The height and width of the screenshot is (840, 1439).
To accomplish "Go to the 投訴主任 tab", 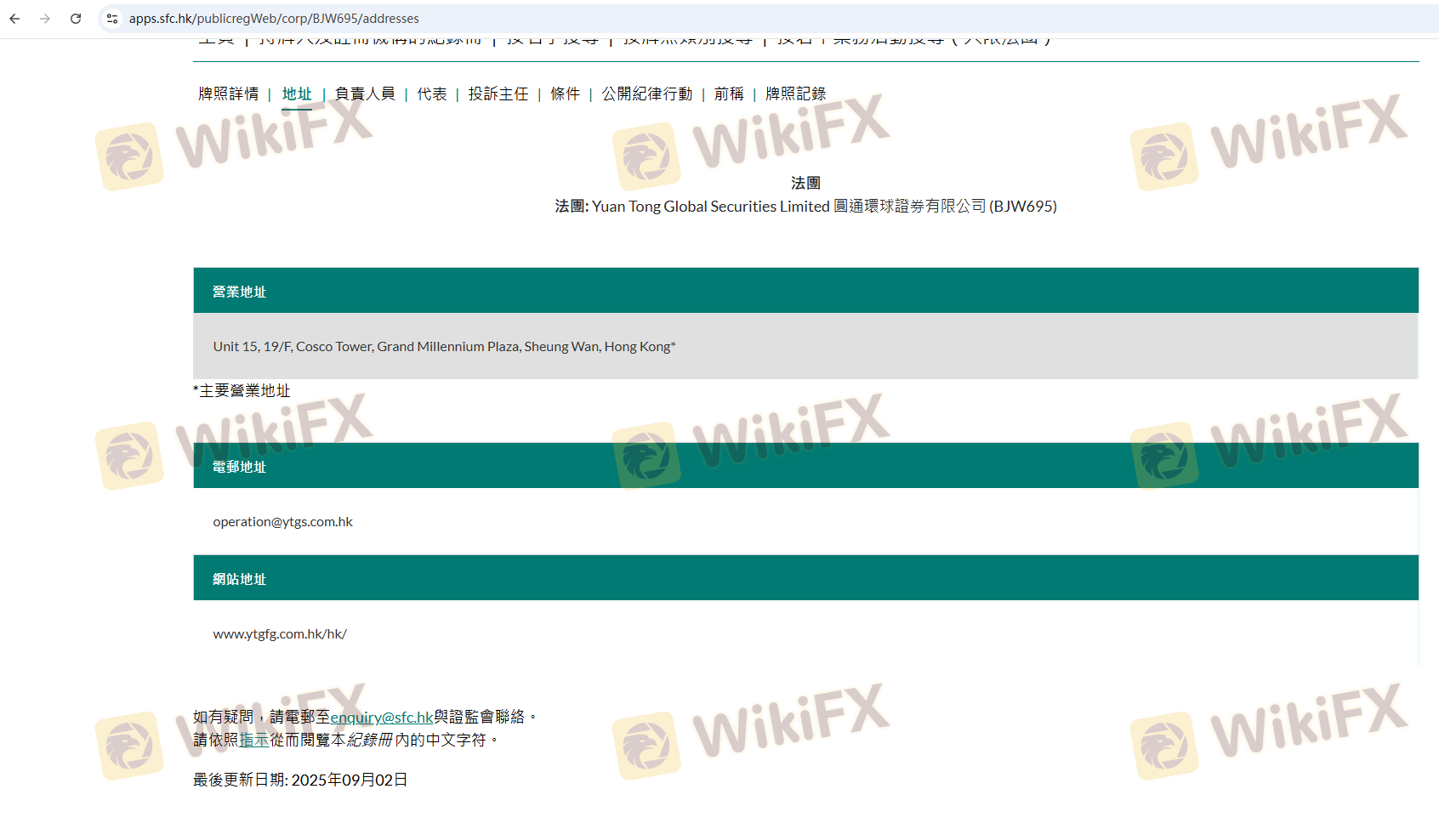I will click(x=498, y=94).
